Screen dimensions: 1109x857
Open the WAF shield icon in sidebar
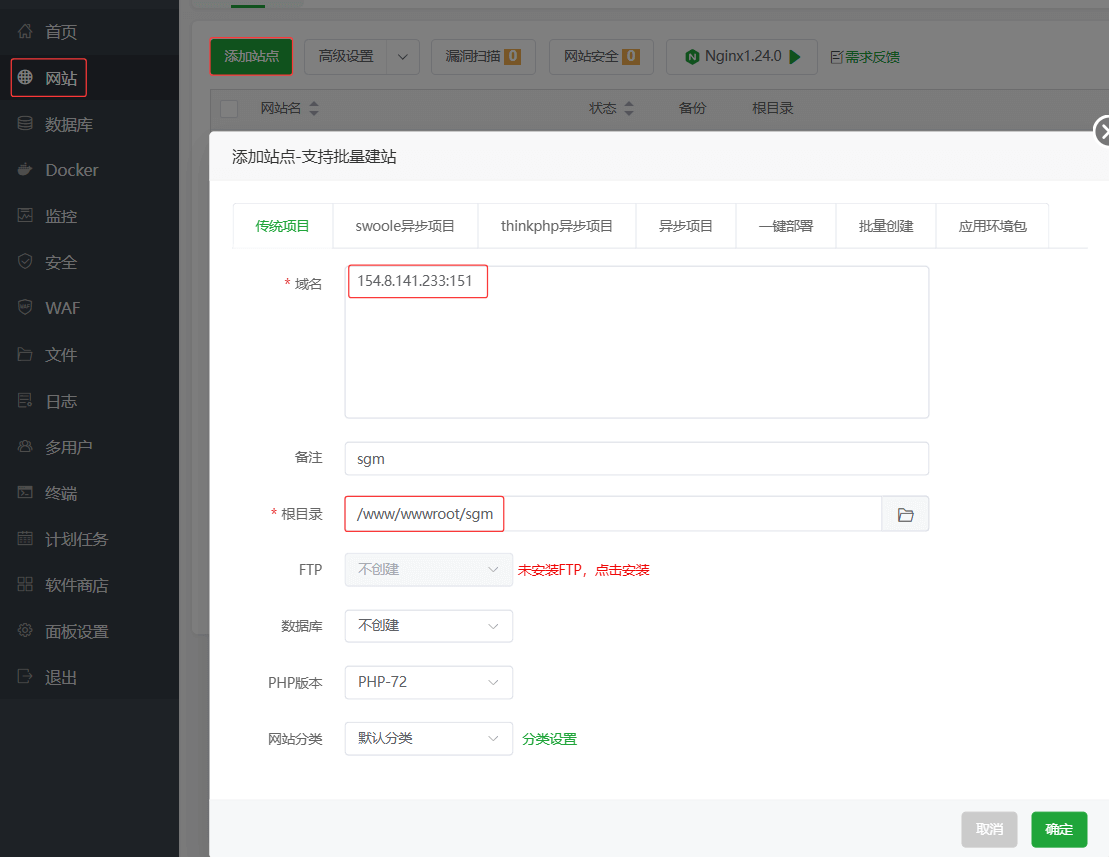[x=25, y=308]
